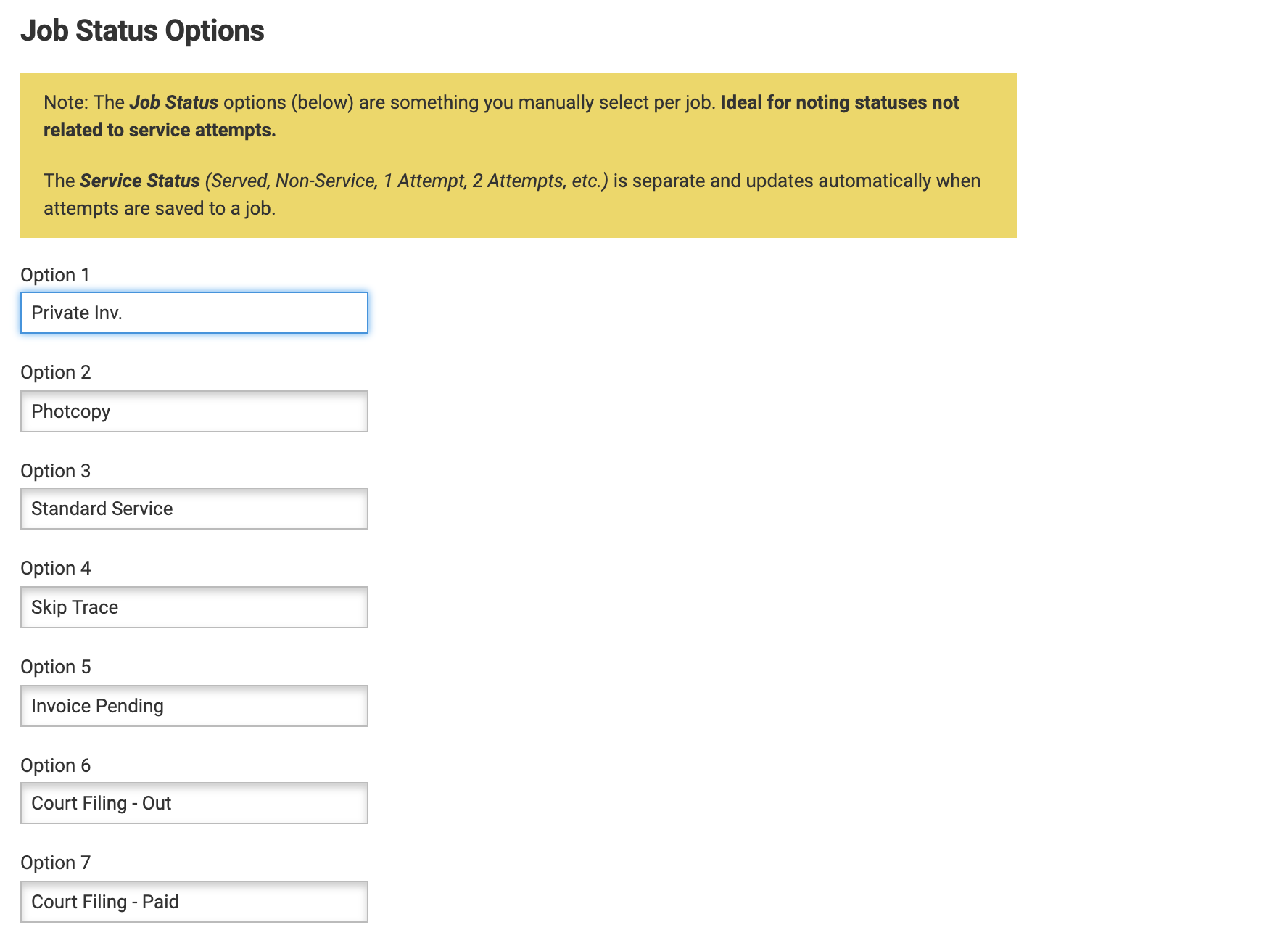Focus the Court Filing - Paid input
Viewport: 1288px width, 946px height.
(194, 902)
